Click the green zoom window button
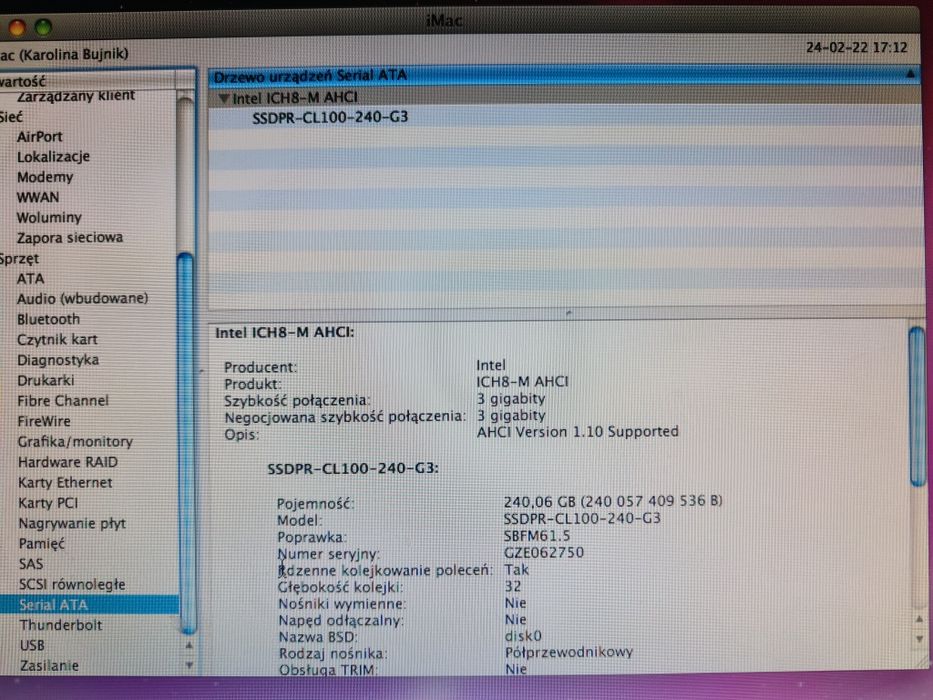 click(43, 27)
